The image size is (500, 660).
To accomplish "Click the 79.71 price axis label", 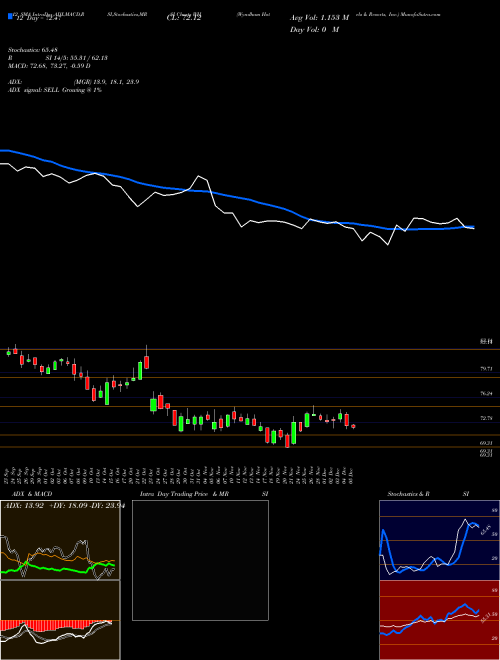I will click(486, 369).
